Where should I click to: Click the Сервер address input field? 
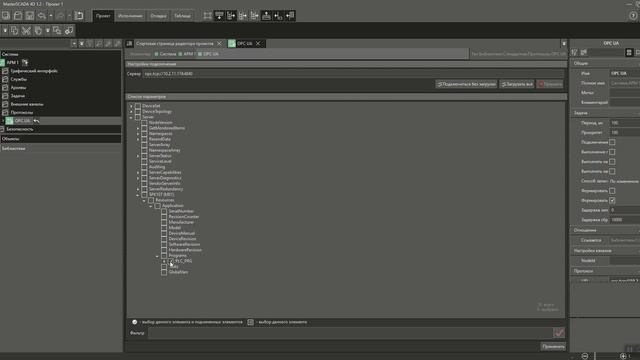coord(353,74)
